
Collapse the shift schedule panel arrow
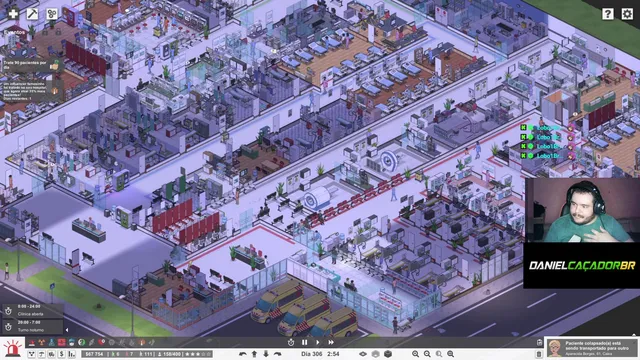tap(67, 330)
